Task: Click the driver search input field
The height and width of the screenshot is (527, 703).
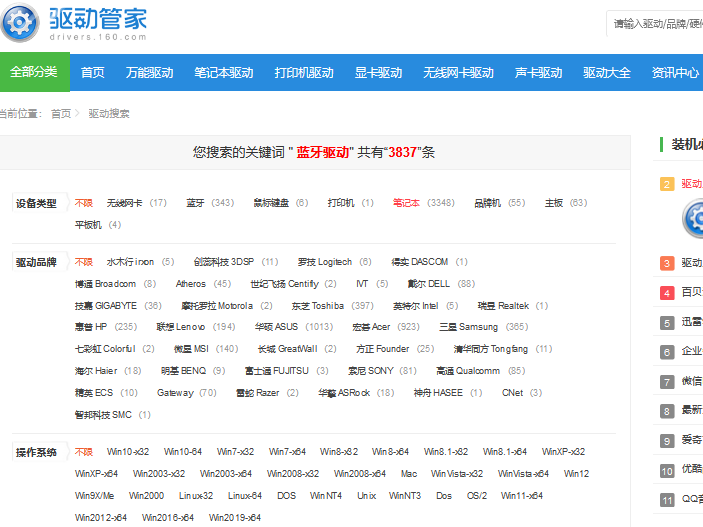Action: pos(655,24)
